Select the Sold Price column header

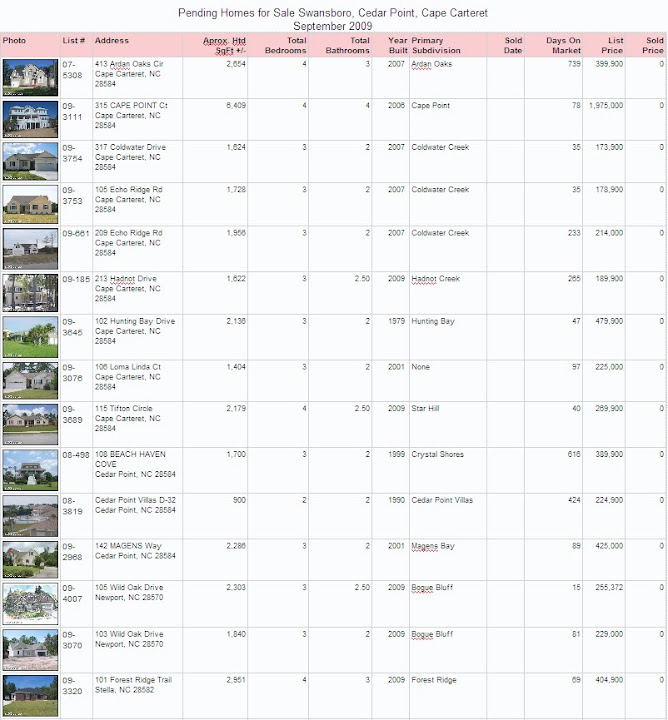tap(653, 45)
